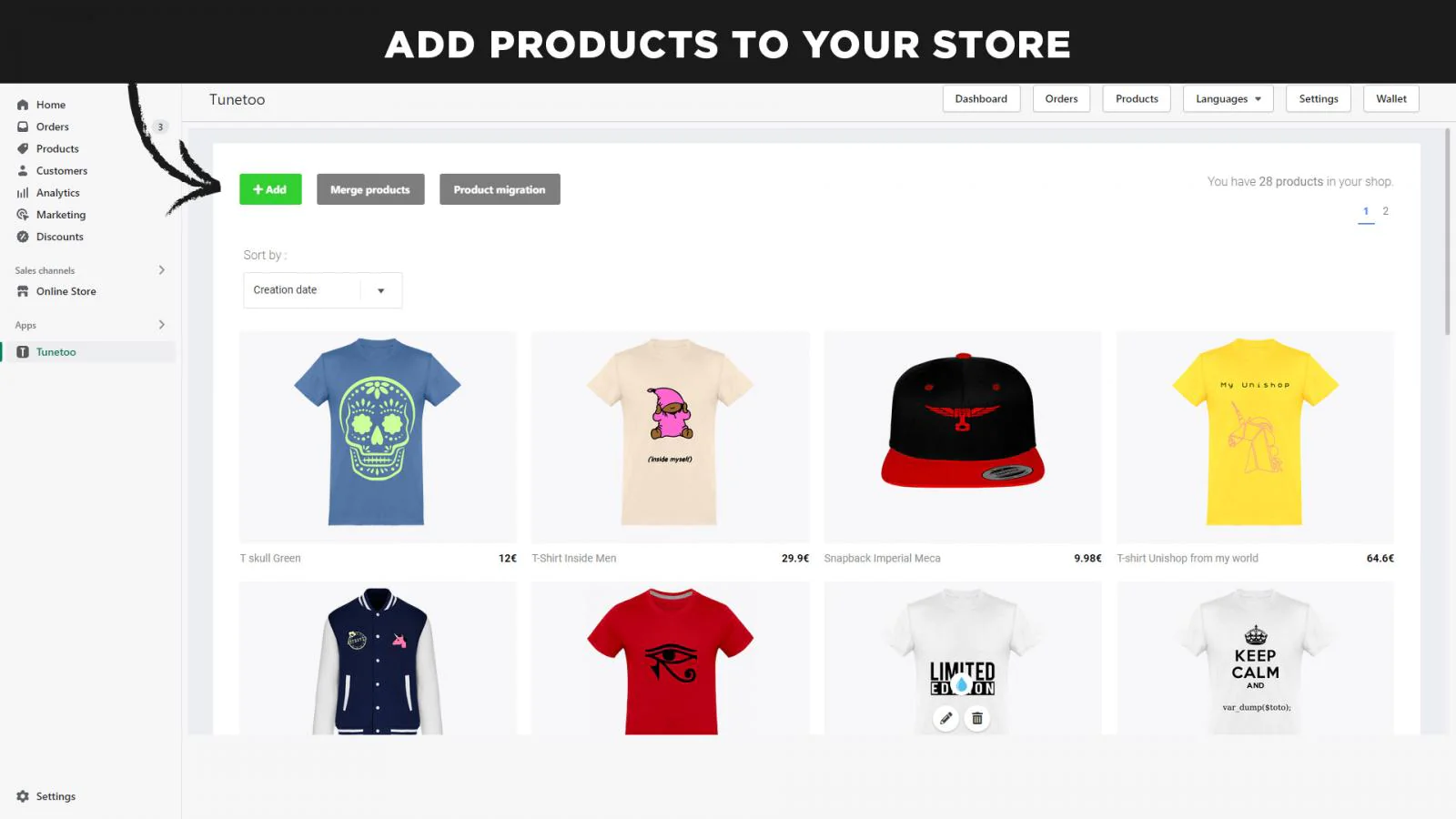The height and width of the screenshot is (819, 1456).
Task: Click the trash delete icon on Limited Edition shirt
Action: 977,718
